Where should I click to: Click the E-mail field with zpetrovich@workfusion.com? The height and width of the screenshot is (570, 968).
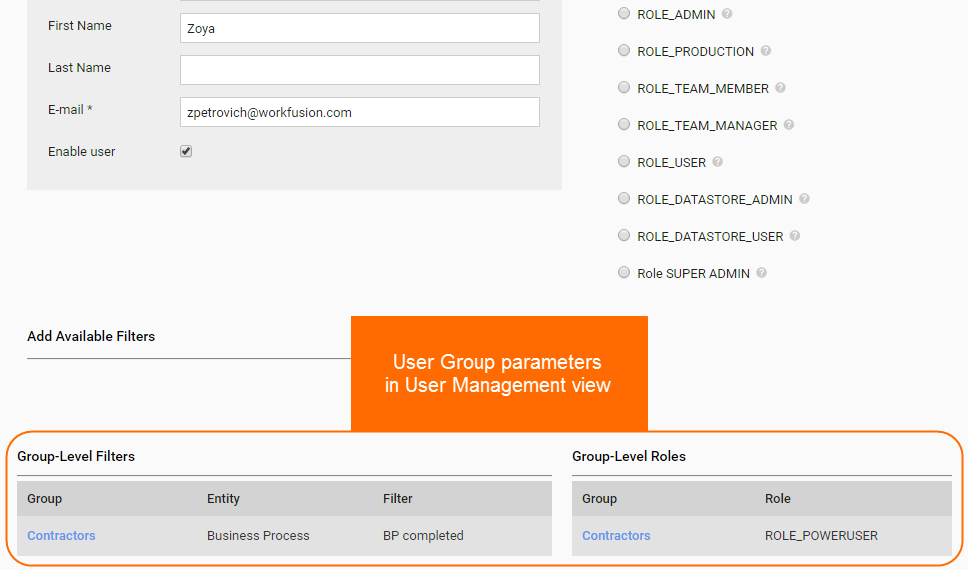[360, 112]
